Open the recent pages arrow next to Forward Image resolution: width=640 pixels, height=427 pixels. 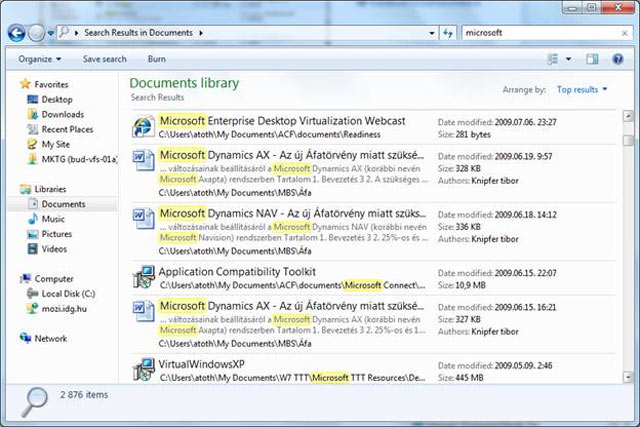[52, 33]
